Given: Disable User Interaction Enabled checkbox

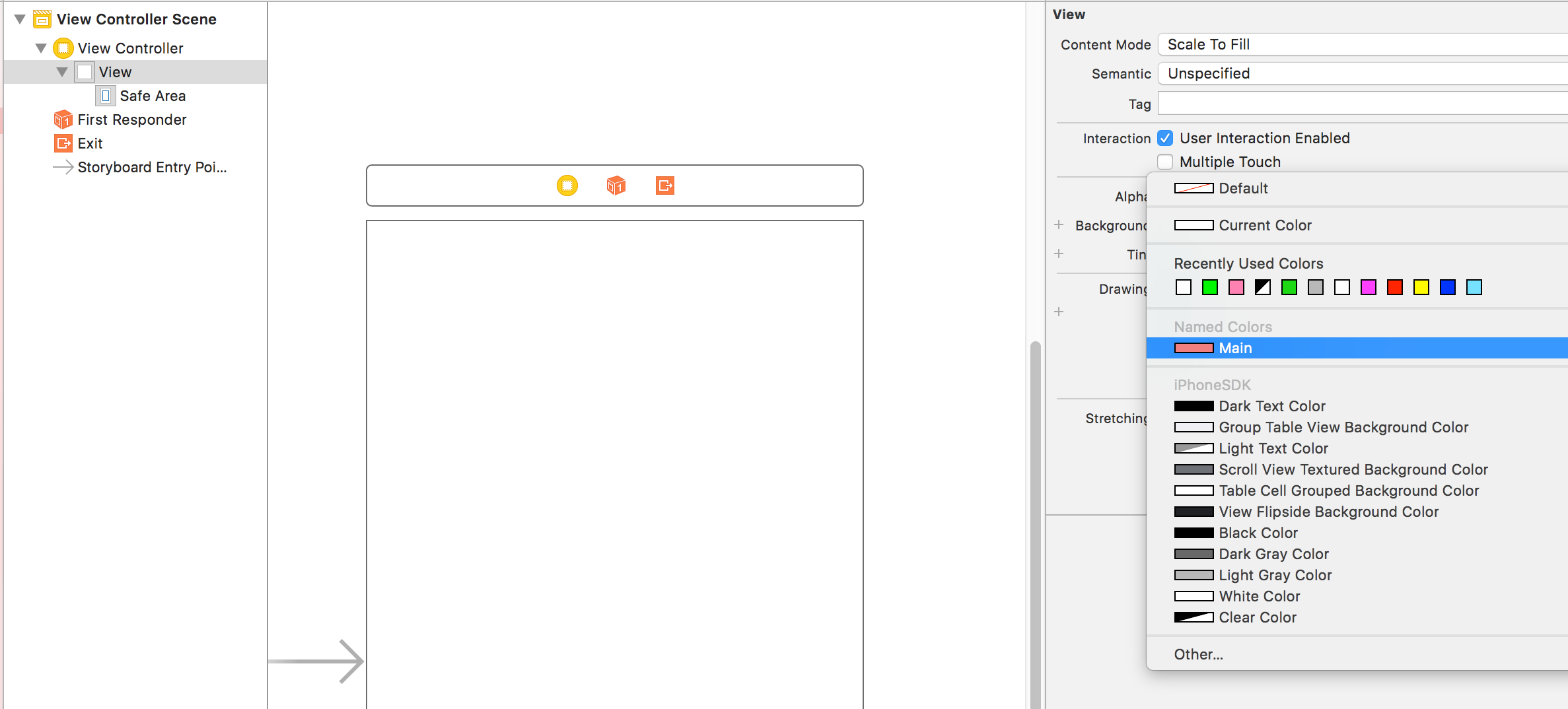Looking at the screenshot, I should 1165,138.
